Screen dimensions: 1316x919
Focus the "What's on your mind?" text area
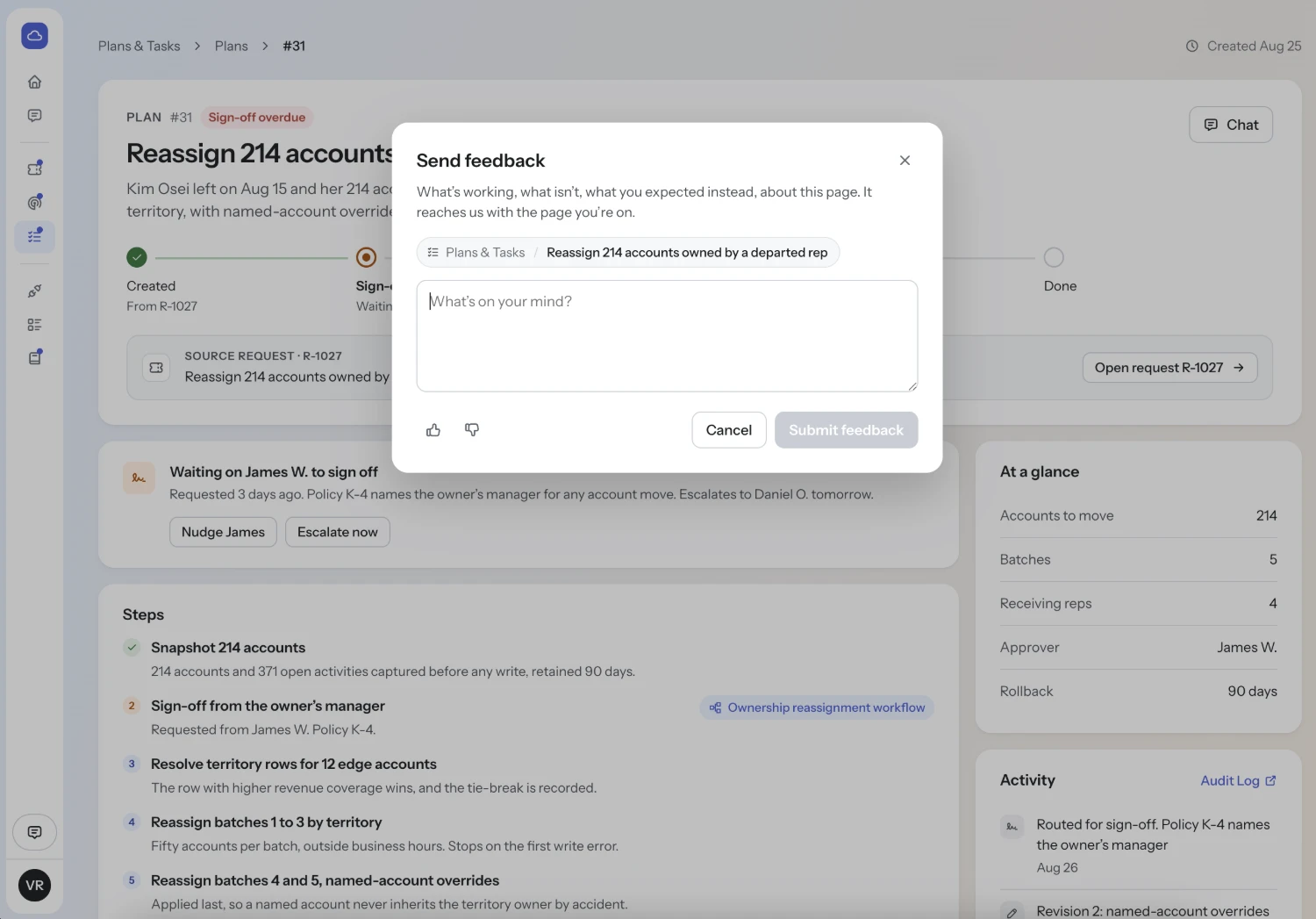(x=667, y=336)
